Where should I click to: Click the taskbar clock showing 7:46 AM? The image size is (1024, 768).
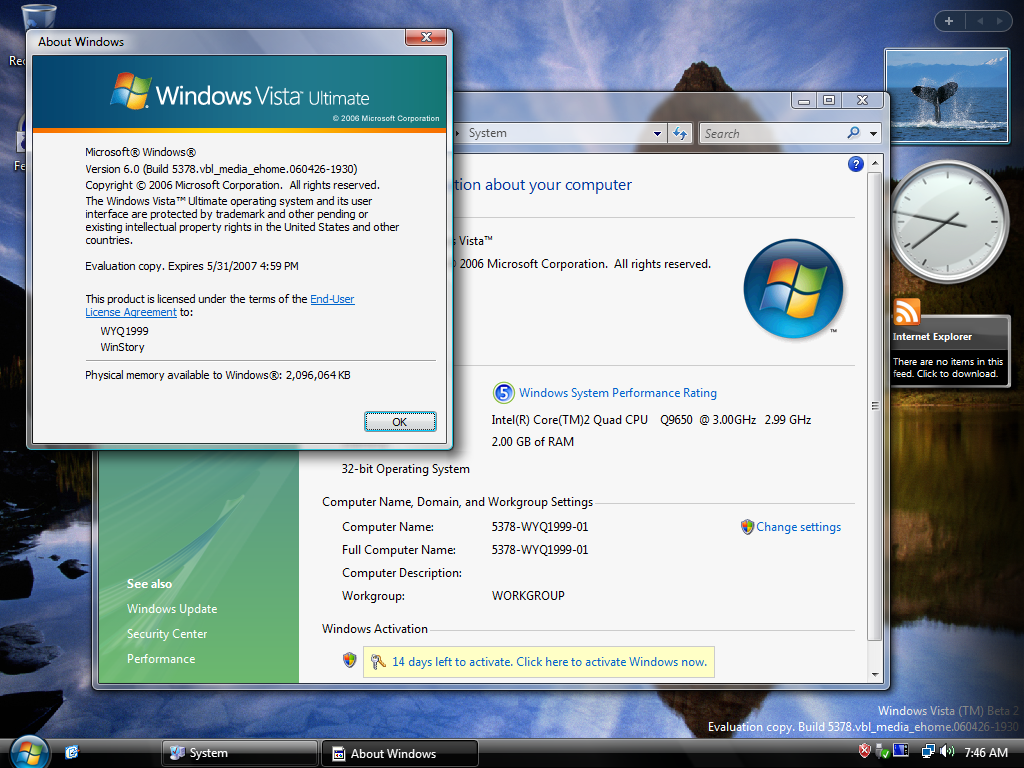click(985, 752)
